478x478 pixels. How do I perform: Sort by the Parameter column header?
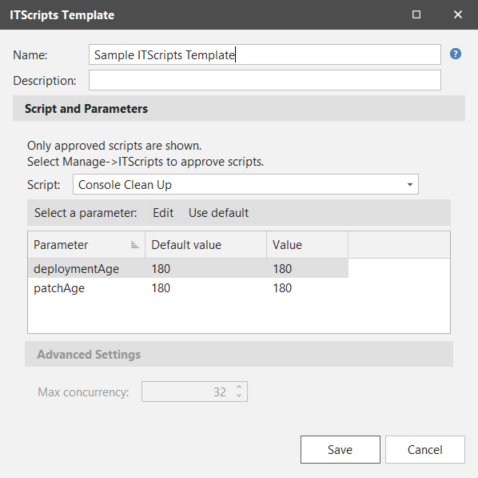[86, 245]
